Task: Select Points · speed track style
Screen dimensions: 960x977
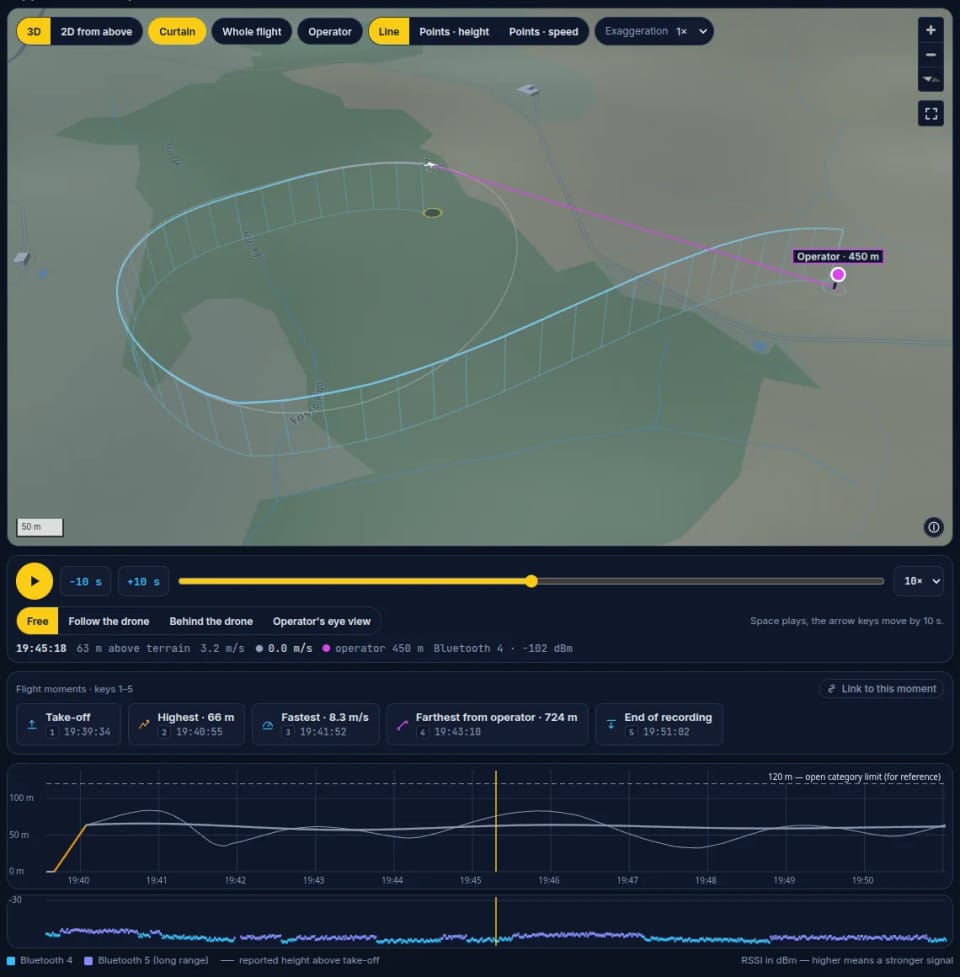Action: tap(543, 31)
